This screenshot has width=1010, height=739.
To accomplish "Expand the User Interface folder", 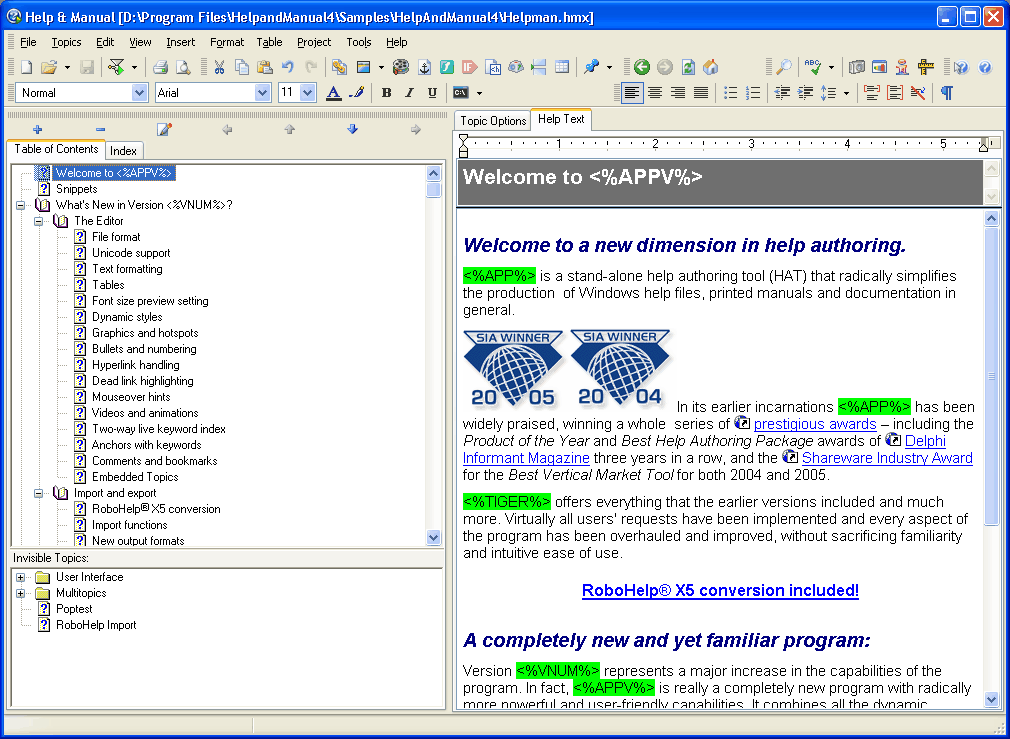I will (x=21, y=577).
